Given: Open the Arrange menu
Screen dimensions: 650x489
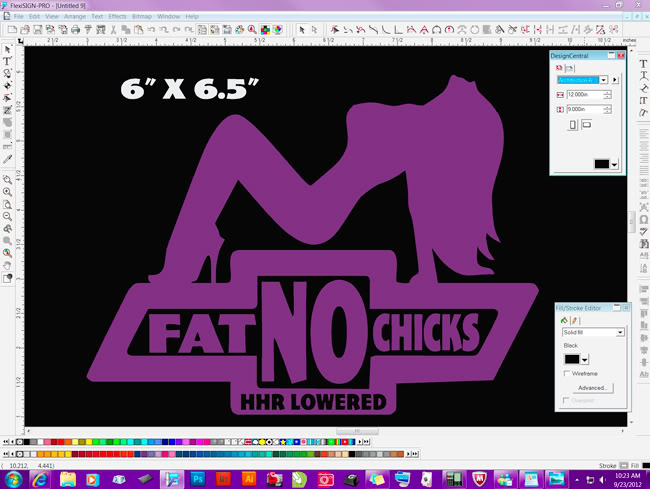Looking at the screenshot, I should point(75,17).
